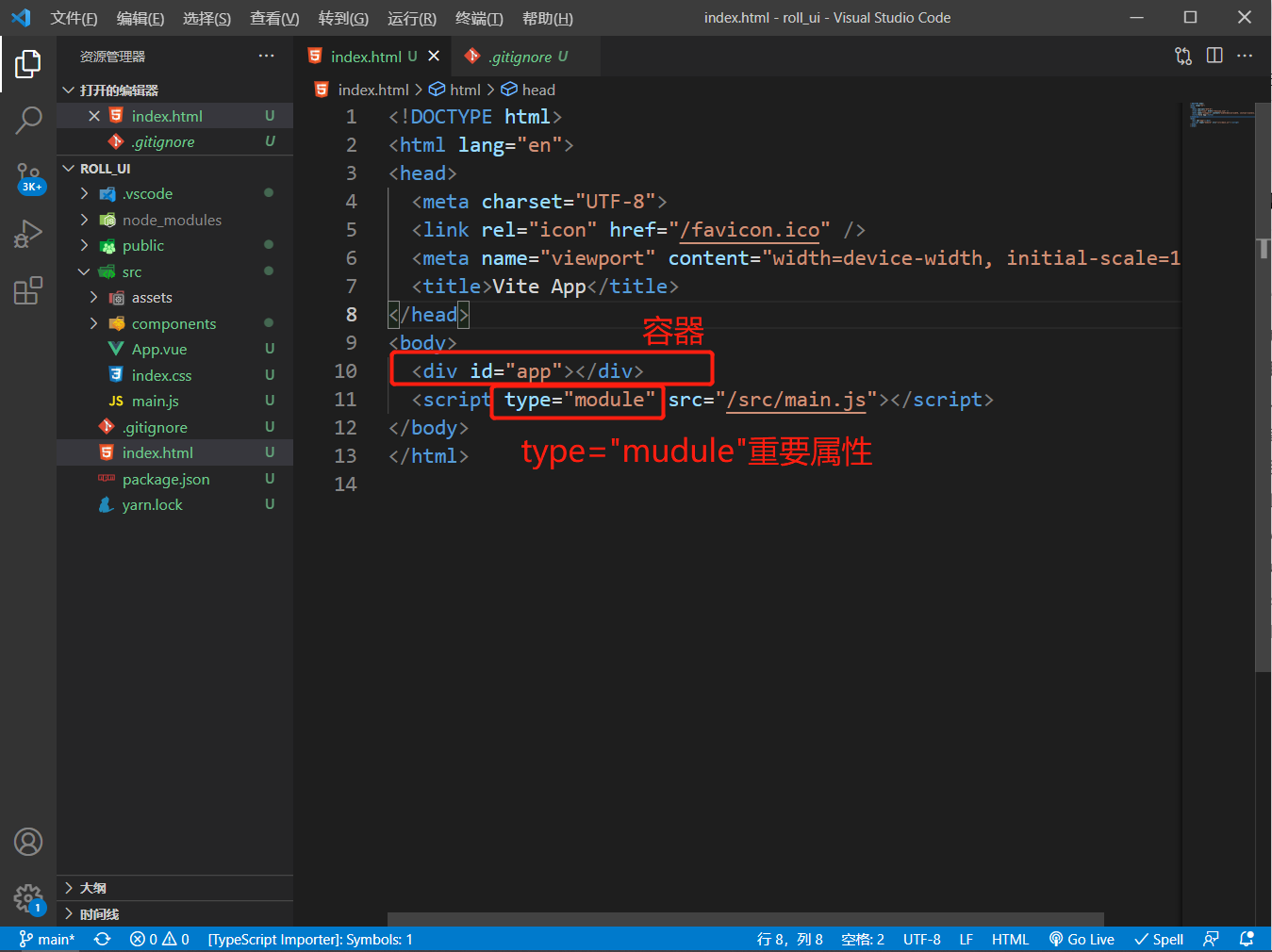Show errors and warnings problems count
Image resolution: width=1272 pixels, height=952 pixels.
pos(159,939)
